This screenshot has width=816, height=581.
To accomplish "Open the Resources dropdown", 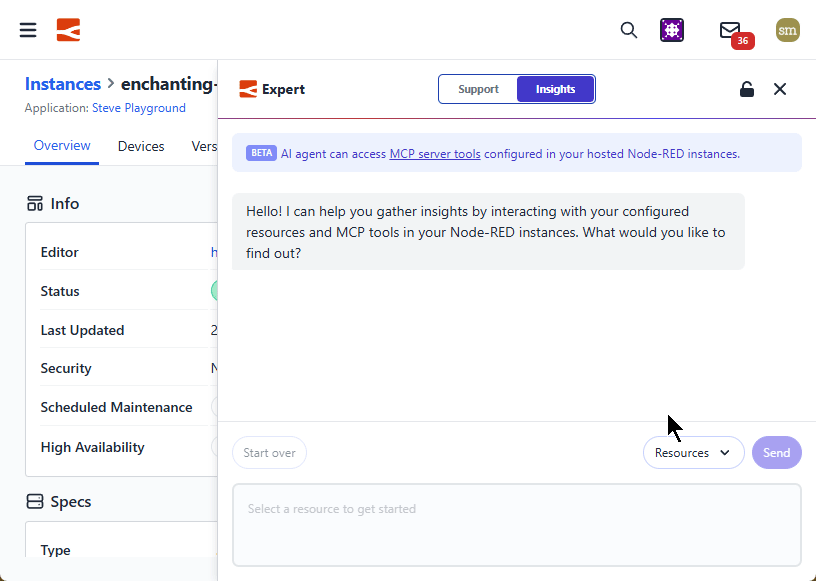I will click(693, 452).
